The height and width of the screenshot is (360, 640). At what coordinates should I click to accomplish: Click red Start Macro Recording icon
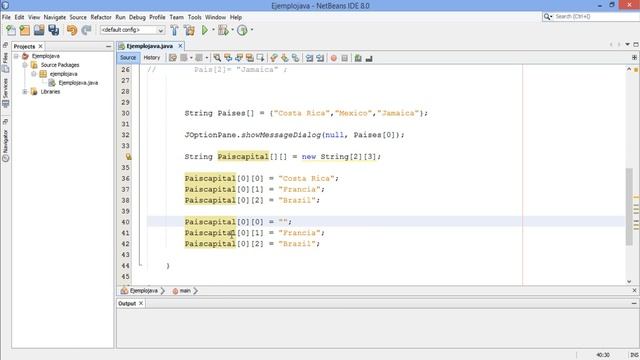[334, 58]
